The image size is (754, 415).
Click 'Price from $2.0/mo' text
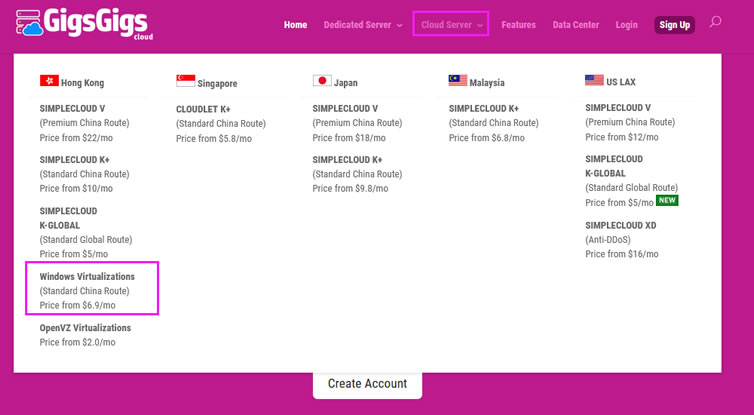point(77,342)
